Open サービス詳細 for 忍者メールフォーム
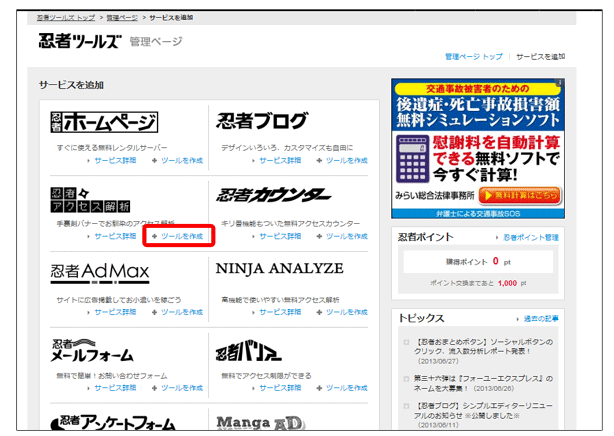This screenshot has height=436, width=614. coord(115,388)
